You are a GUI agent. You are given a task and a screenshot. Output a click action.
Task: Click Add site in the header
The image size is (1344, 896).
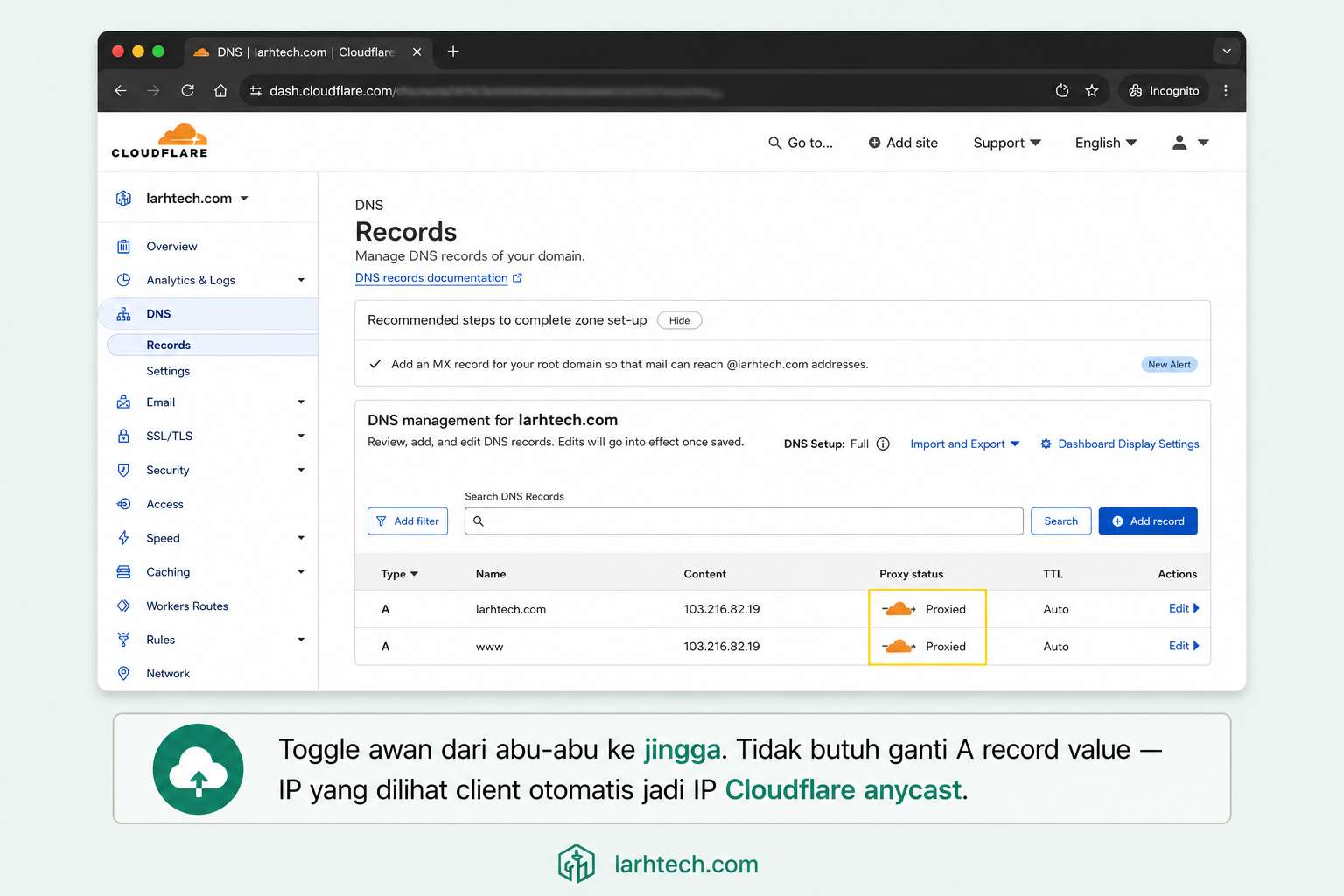[x=903, y=143]
